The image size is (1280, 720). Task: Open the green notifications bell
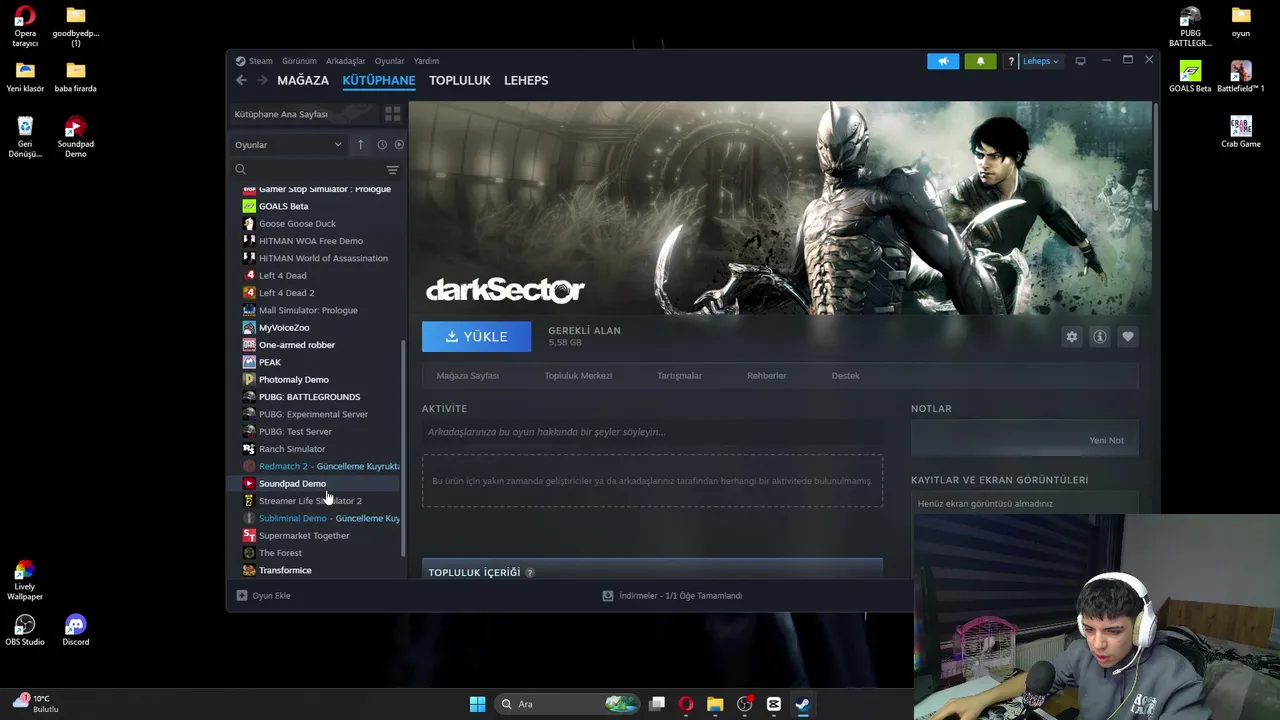pyautogui.click(x=980, y=61)
